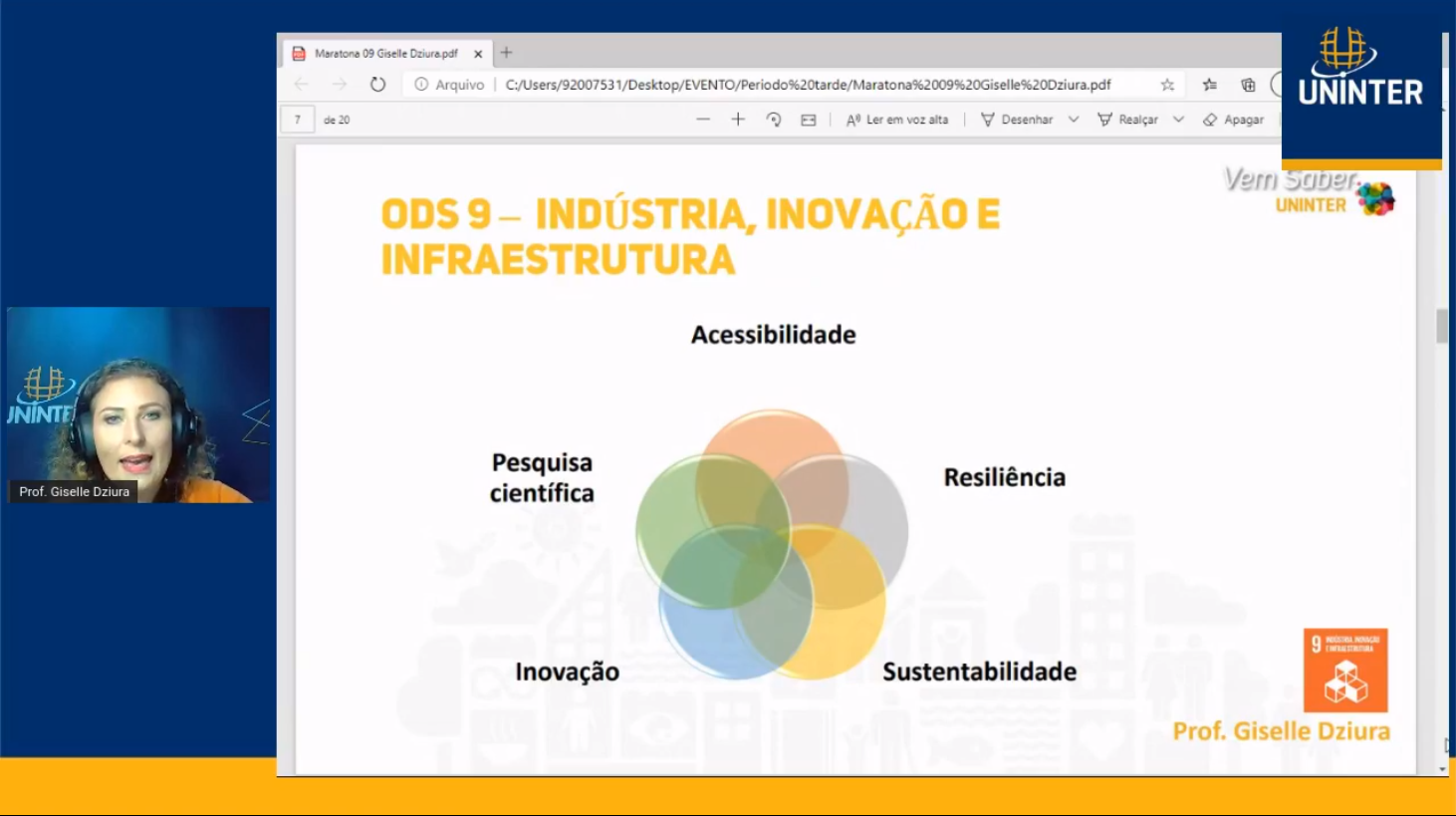Expand the Desenhar dropdown arrow
This screenshot has height=816, width=1456.
1074,120
